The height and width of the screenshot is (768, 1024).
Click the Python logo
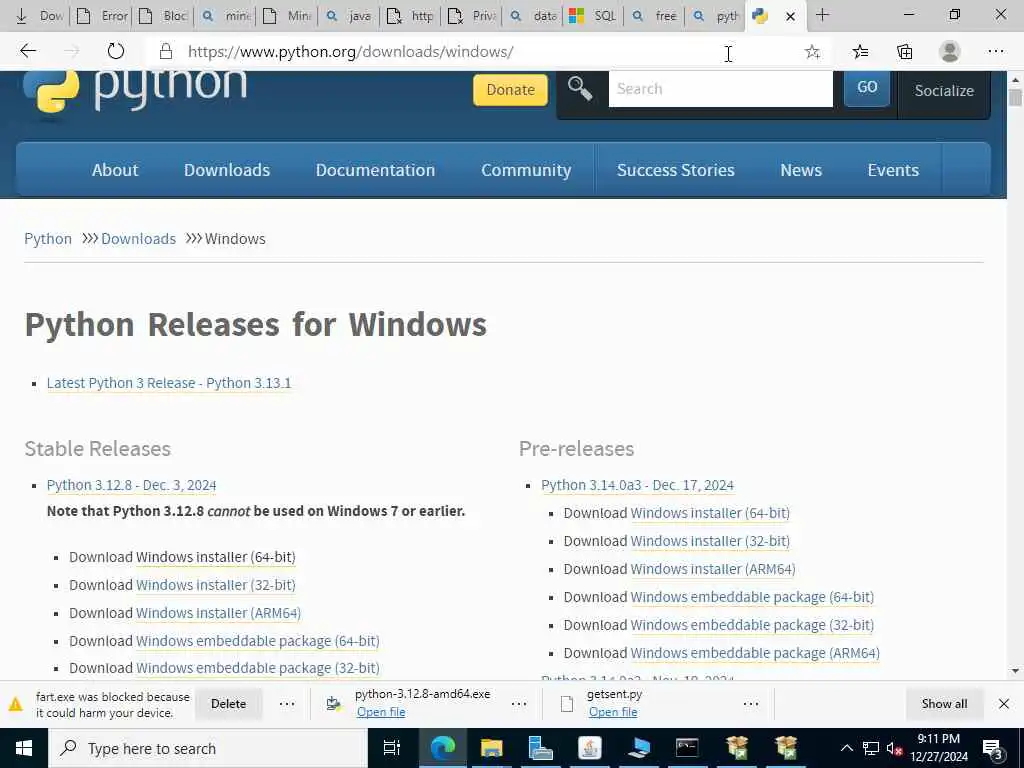(x=135, y=91)
